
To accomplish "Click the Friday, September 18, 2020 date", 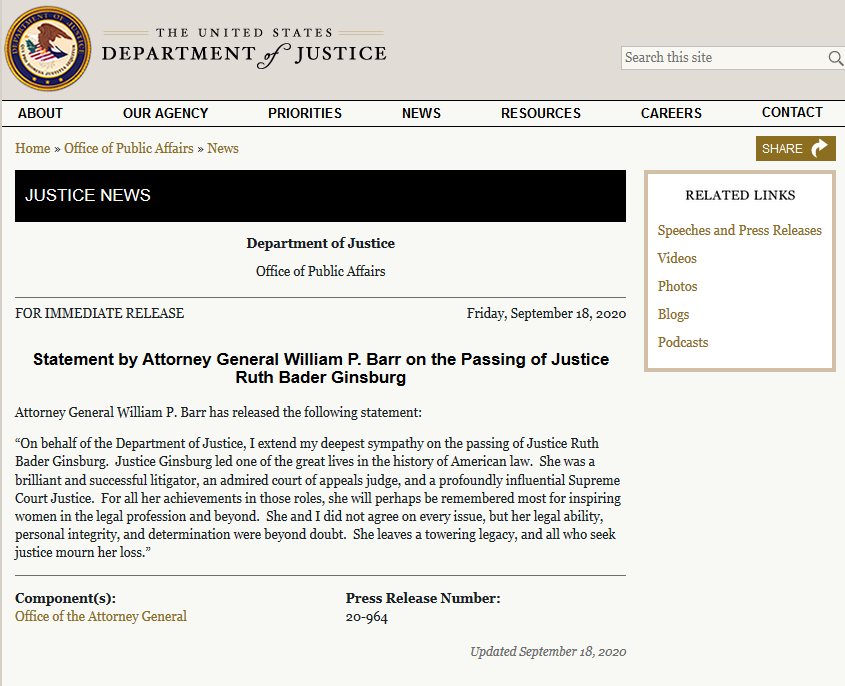I will pos(546,313).
